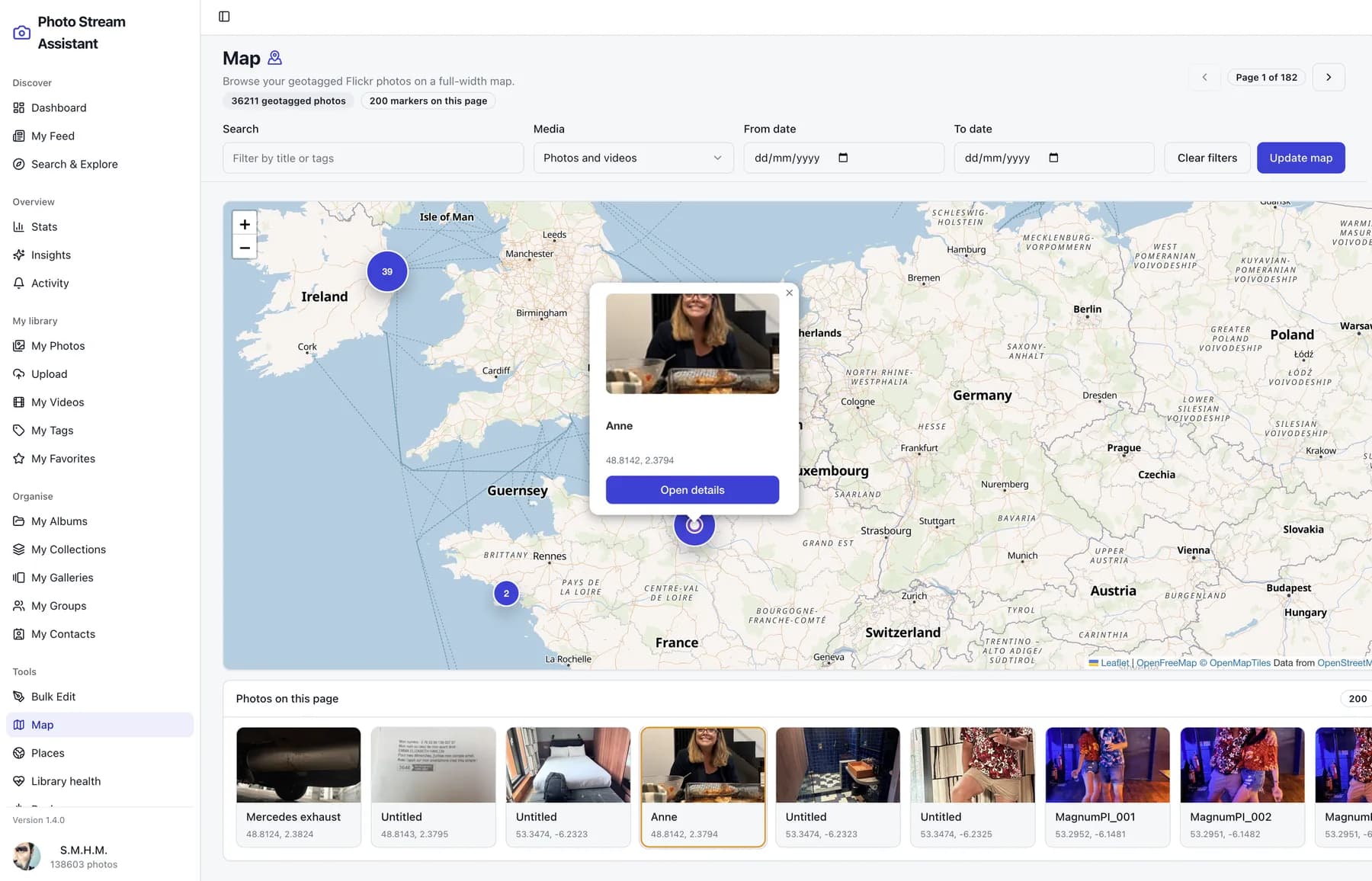
Task: Open the To date calendar picker
Action: tap(1053, 158)
